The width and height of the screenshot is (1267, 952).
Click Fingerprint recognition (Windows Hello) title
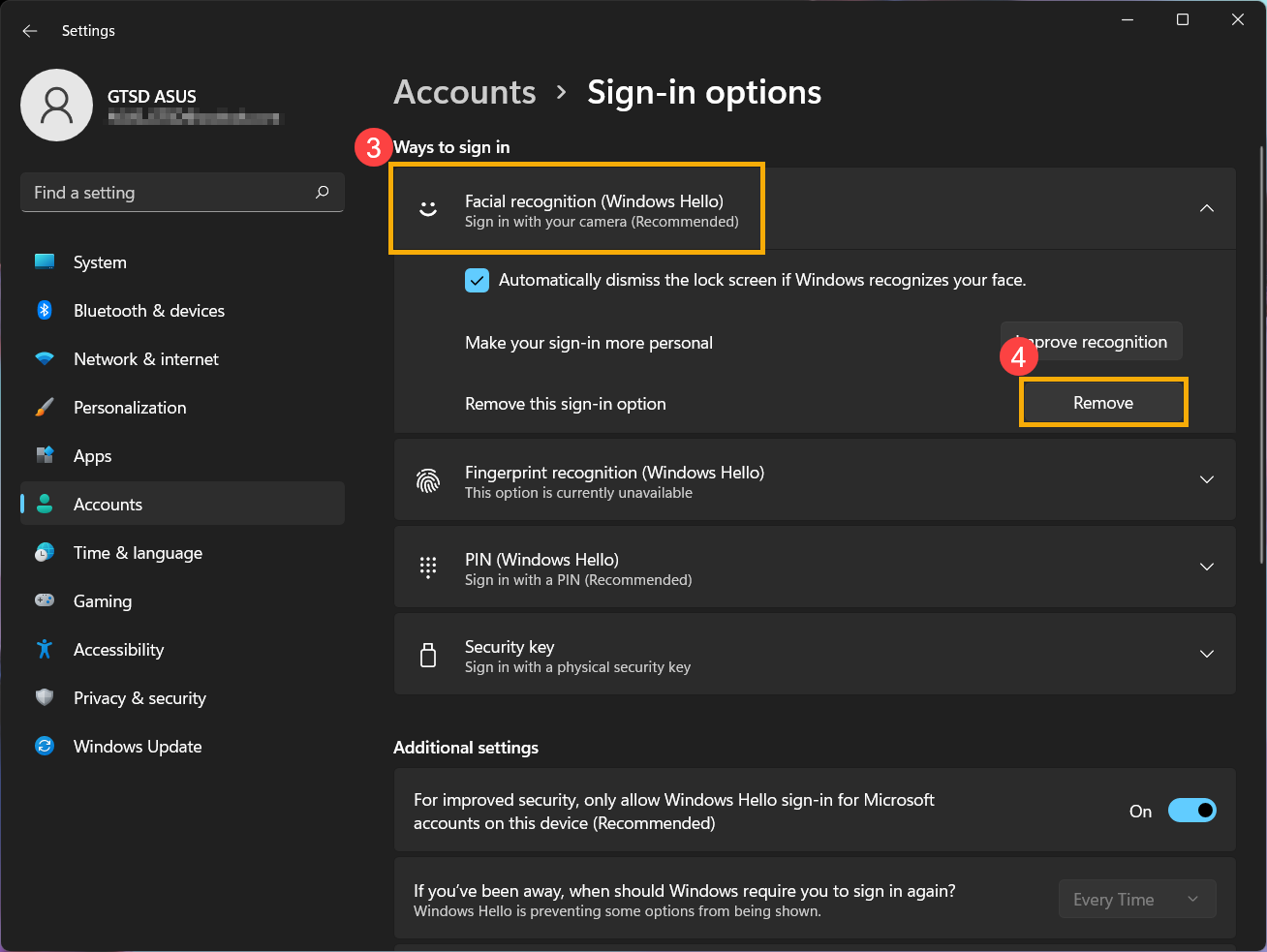[x=614, y=472]
